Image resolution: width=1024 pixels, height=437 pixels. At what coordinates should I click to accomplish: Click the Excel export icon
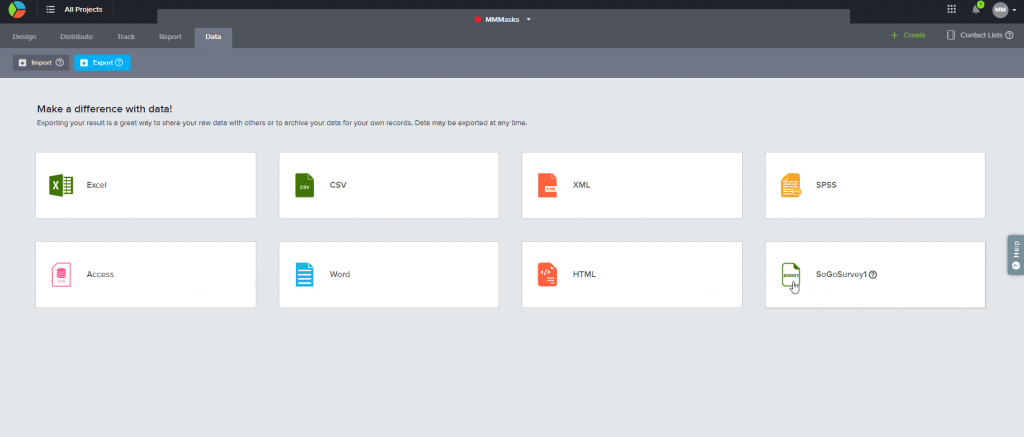pyautogui.click(x=62, y=185)
